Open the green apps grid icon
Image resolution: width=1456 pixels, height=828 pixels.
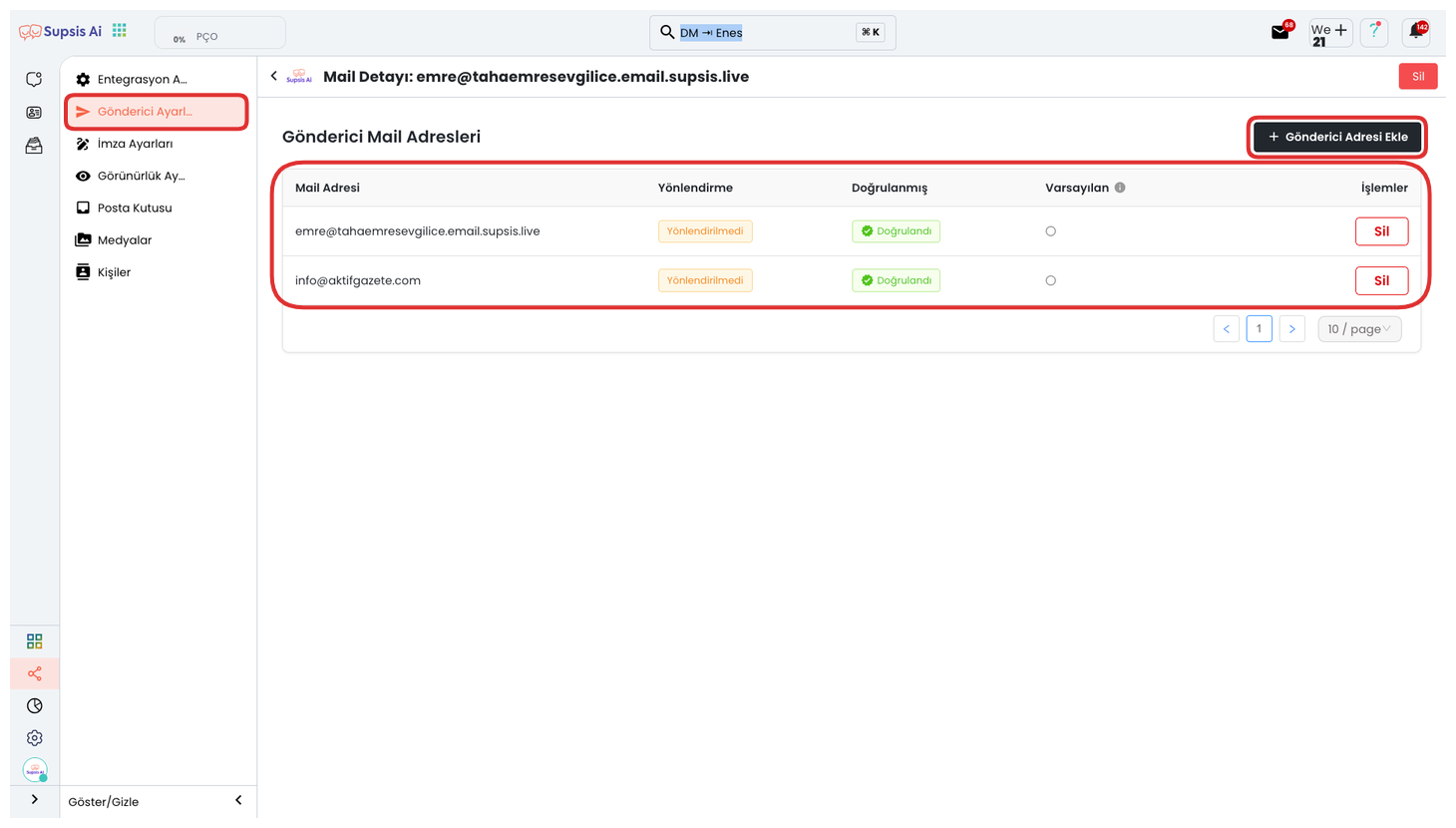pos(120,31)
